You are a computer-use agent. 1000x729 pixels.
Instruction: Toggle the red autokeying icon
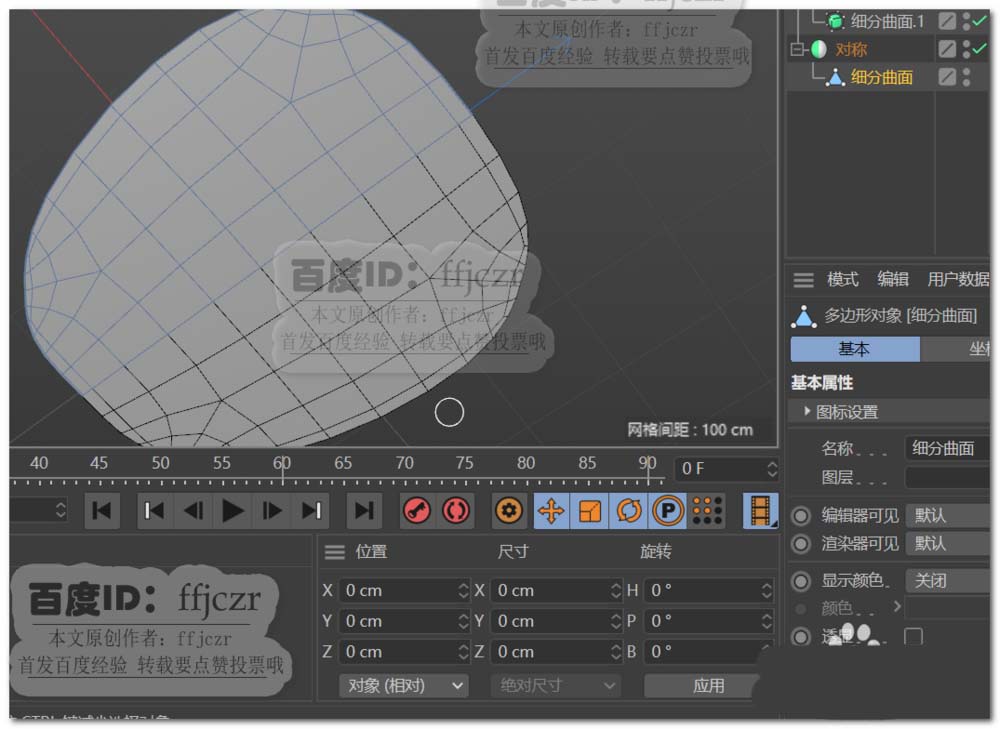coord(455,511)
